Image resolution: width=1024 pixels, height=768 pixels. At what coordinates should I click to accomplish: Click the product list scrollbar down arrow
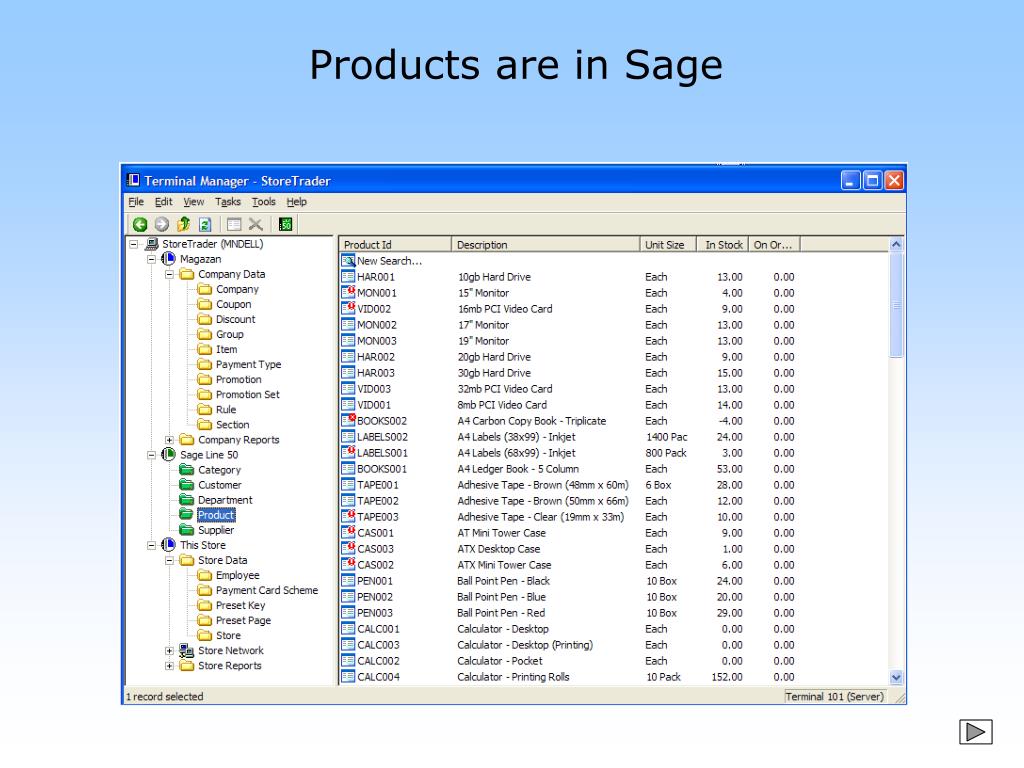click(x=896, y=677)
